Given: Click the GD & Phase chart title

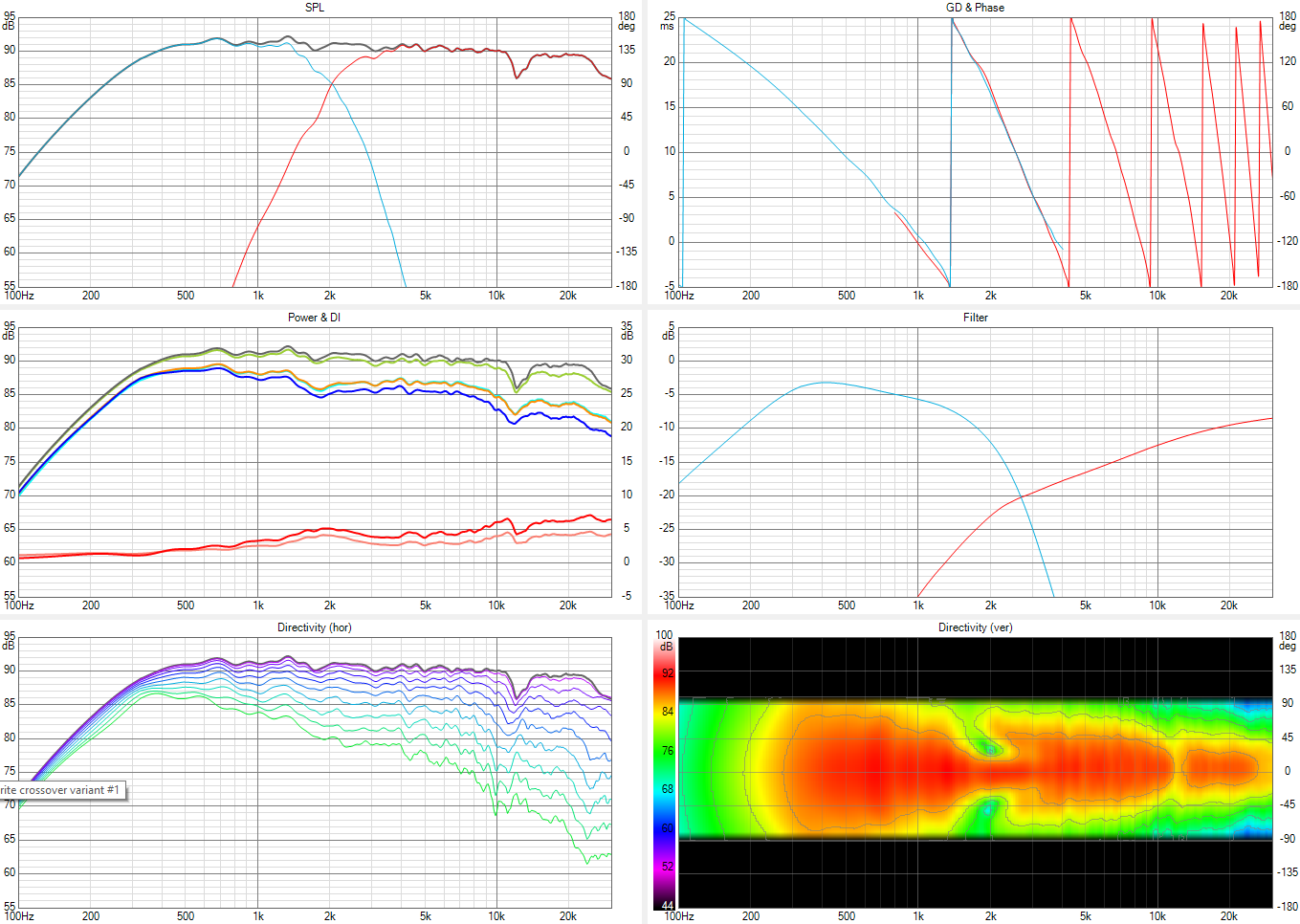Looking at the screenshot, I should point(975,8).
